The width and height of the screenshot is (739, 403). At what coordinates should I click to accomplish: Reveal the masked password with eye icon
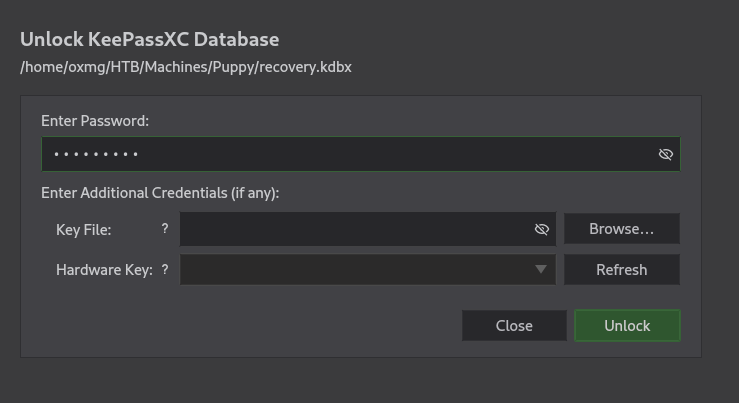tap(665, 154)
